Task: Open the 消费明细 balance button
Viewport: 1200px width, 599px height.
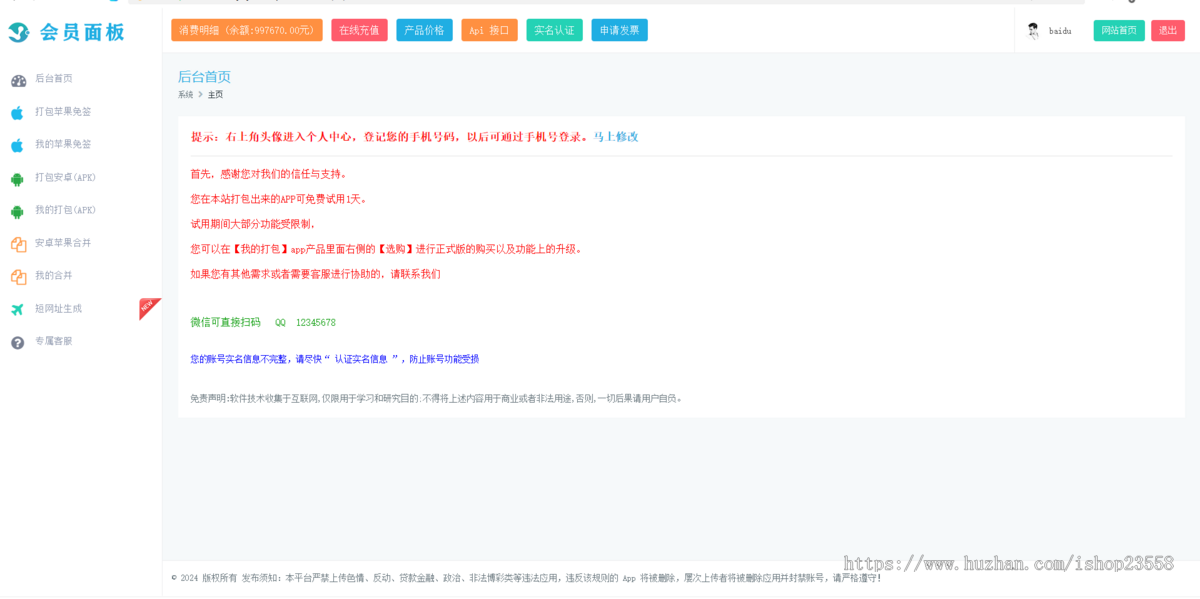Action: (x=247, y=30)
